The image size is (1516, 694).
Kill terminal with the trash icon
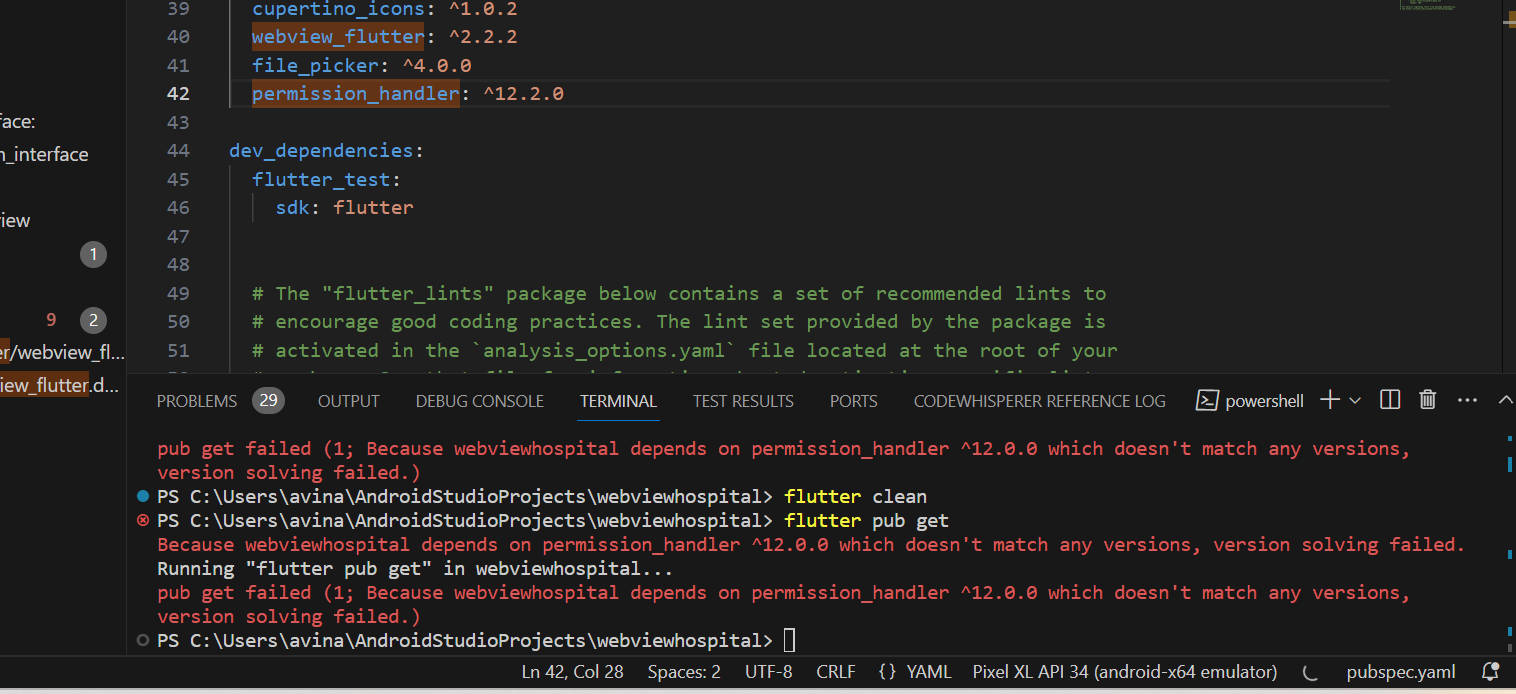click(1428, 400)
